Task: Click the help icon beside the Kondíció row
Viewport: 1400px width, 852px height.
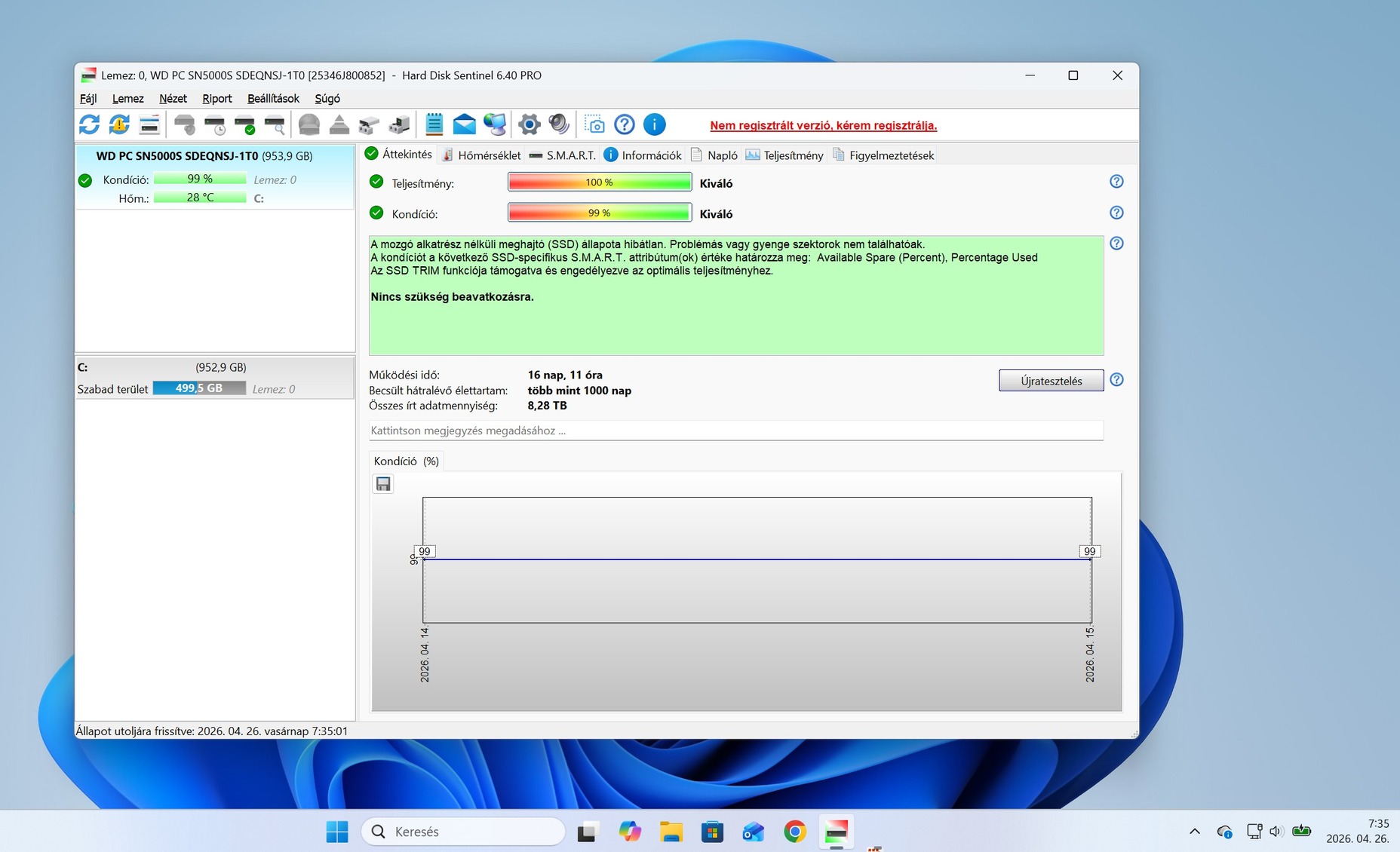Action: click(x=1117, y=213)
